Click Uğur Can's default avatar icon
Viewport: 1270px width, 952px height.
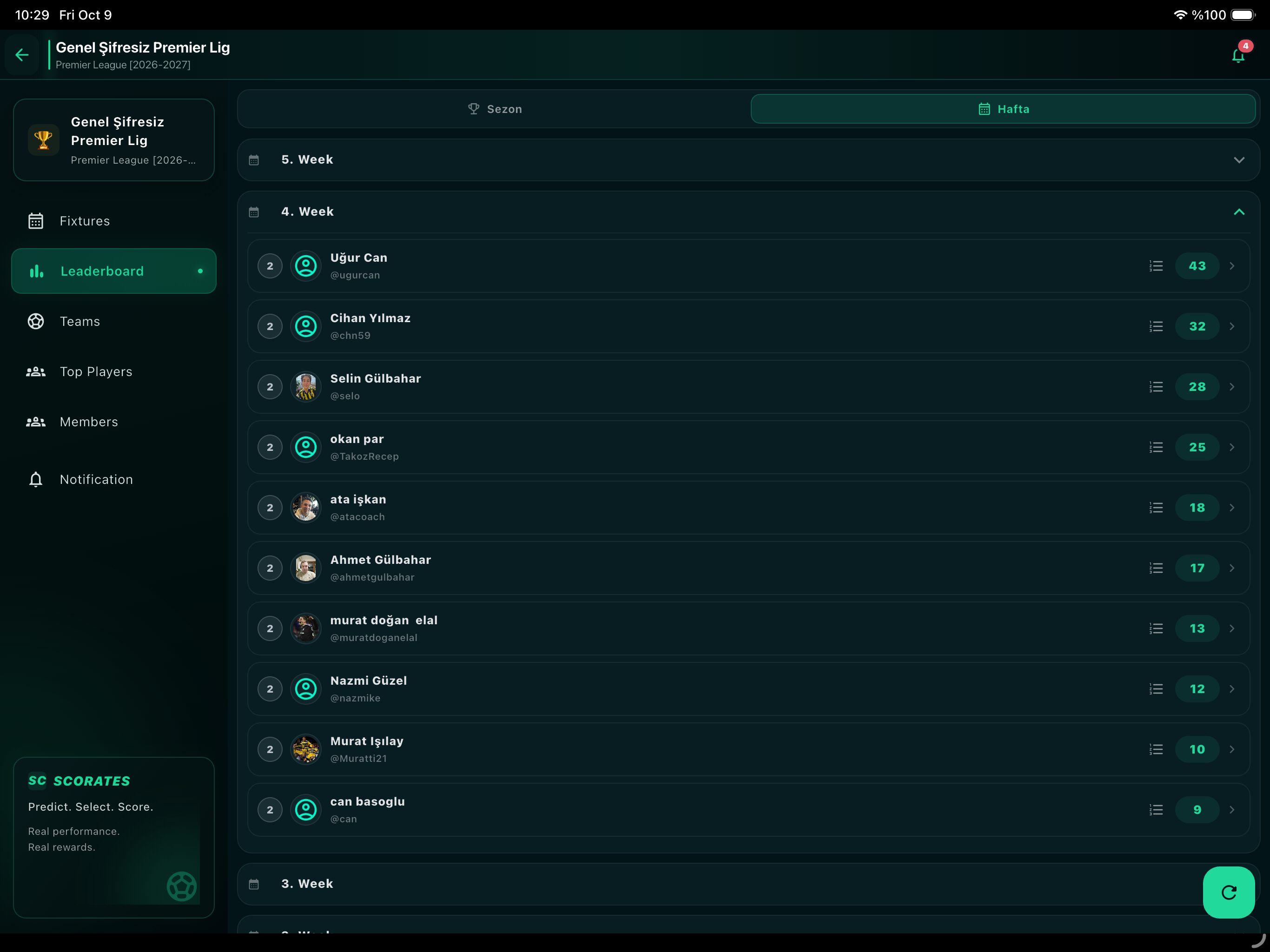tap(305, 266)
